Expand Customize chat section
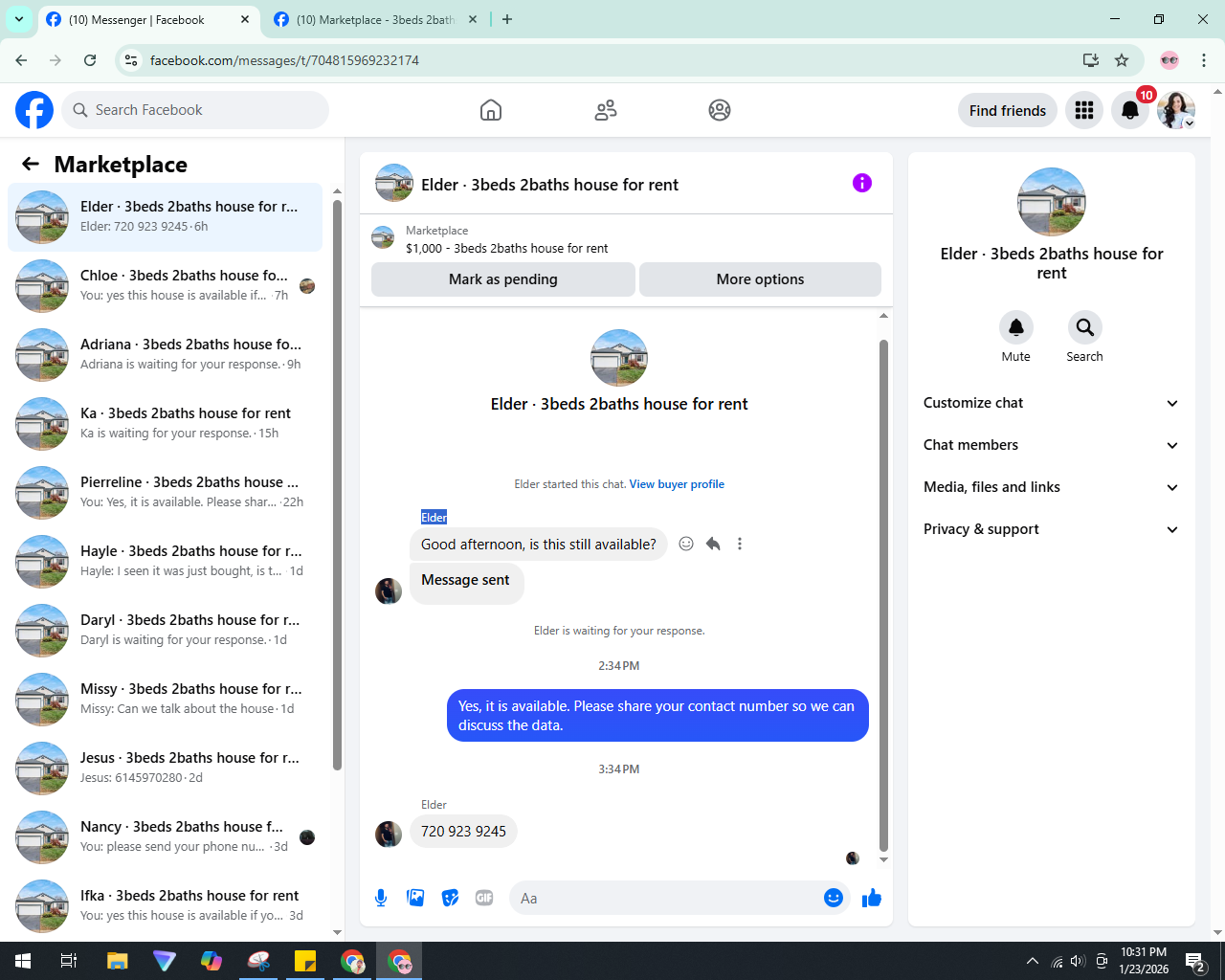Screen dimensions: 1225x980 point(1051,403)
